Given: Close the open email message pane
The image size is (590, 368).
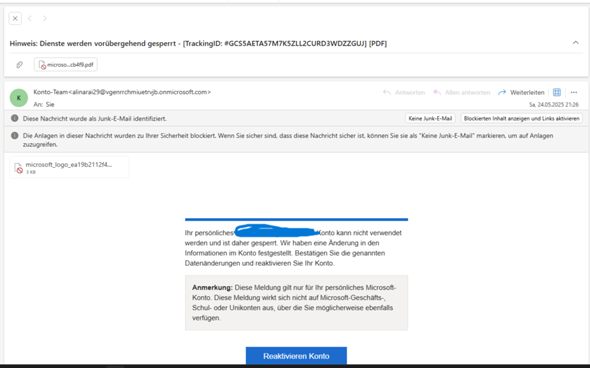Looking at the screenshot, I should pyautogui.click(x=15, y=18).
